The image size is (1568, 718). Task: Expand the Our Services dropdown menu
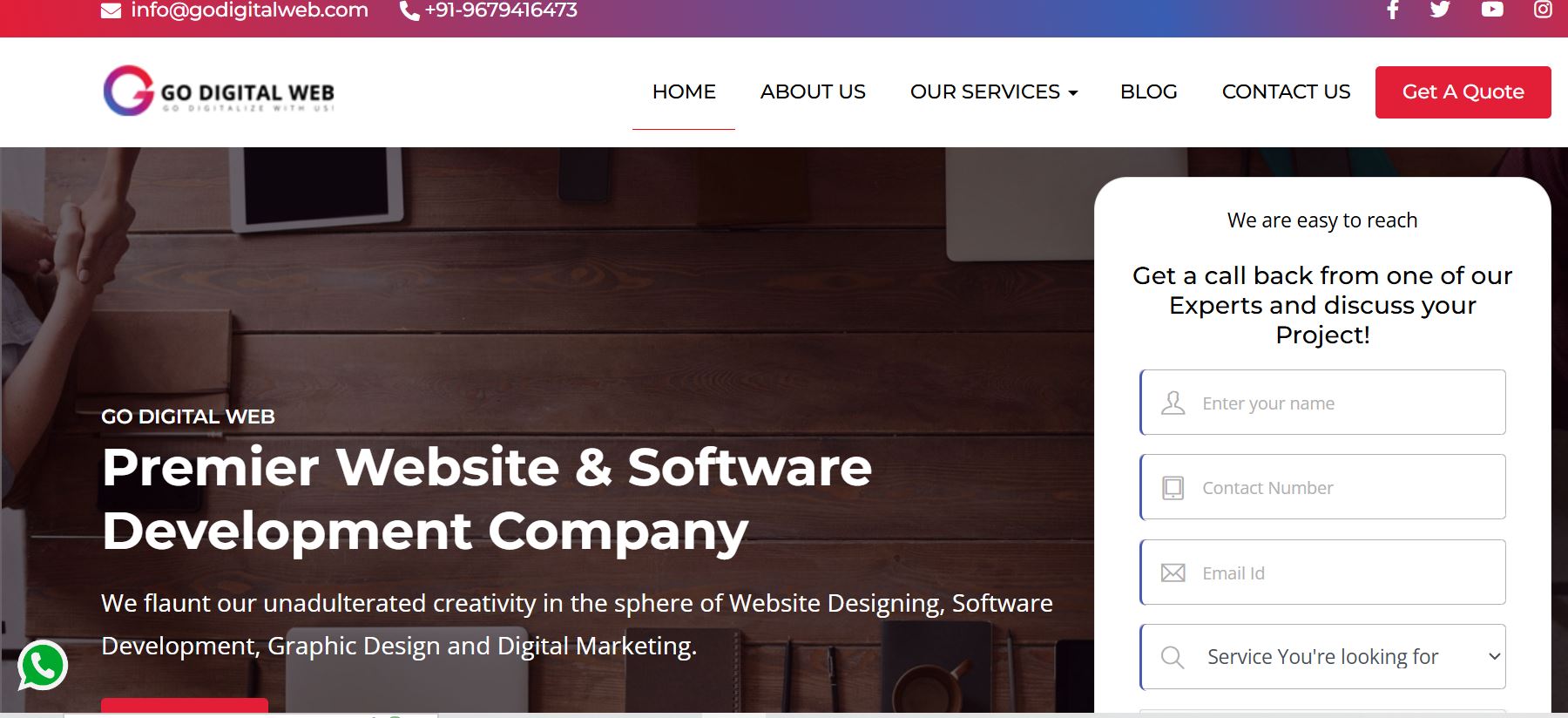(x=994, y=91)
